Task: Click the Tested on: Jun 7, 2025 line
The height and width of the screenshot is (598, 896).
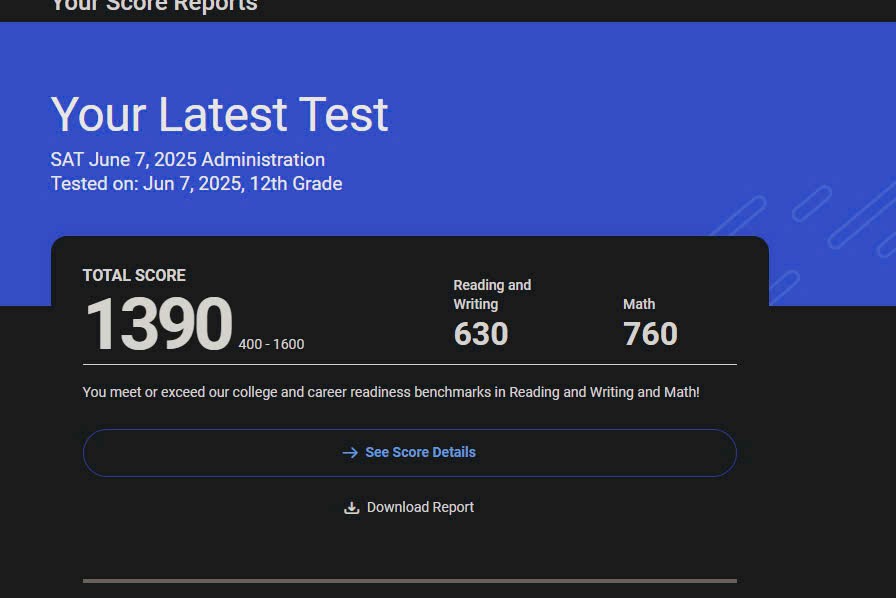Action: tap(196, 184)
